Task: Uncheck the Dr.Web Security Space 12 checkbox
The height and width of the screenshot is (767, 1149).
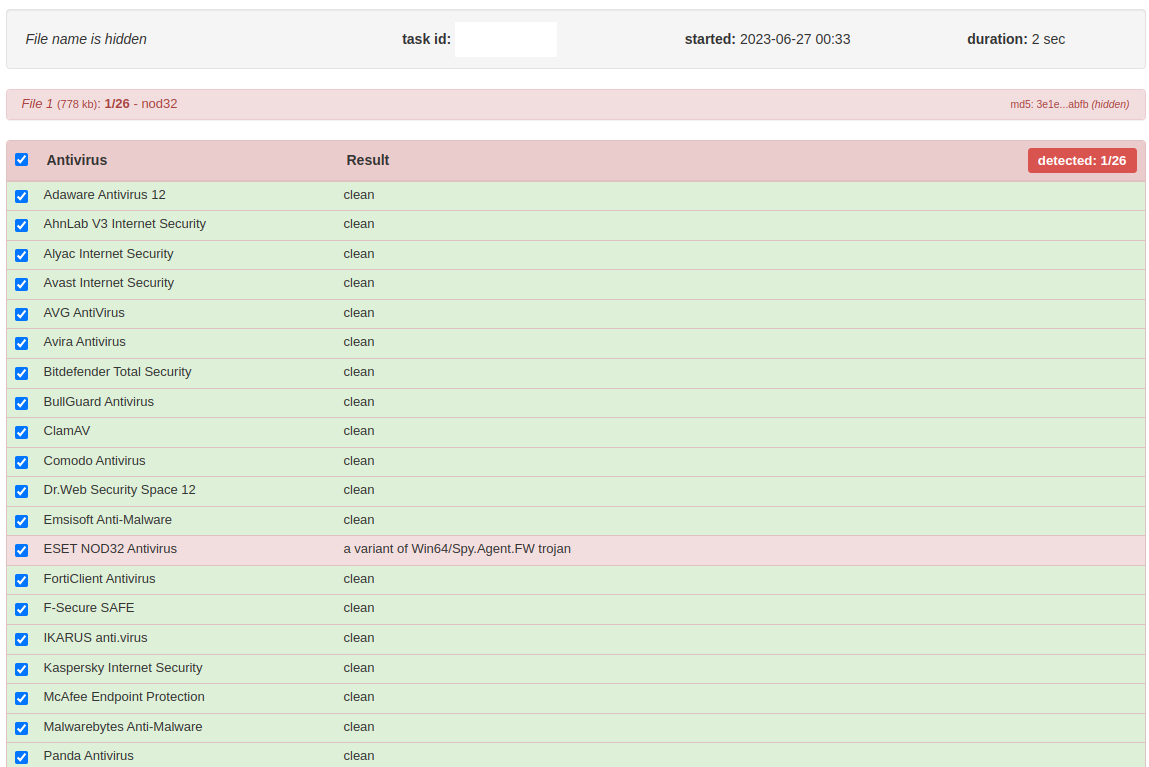Action: [x=22, y=492]
